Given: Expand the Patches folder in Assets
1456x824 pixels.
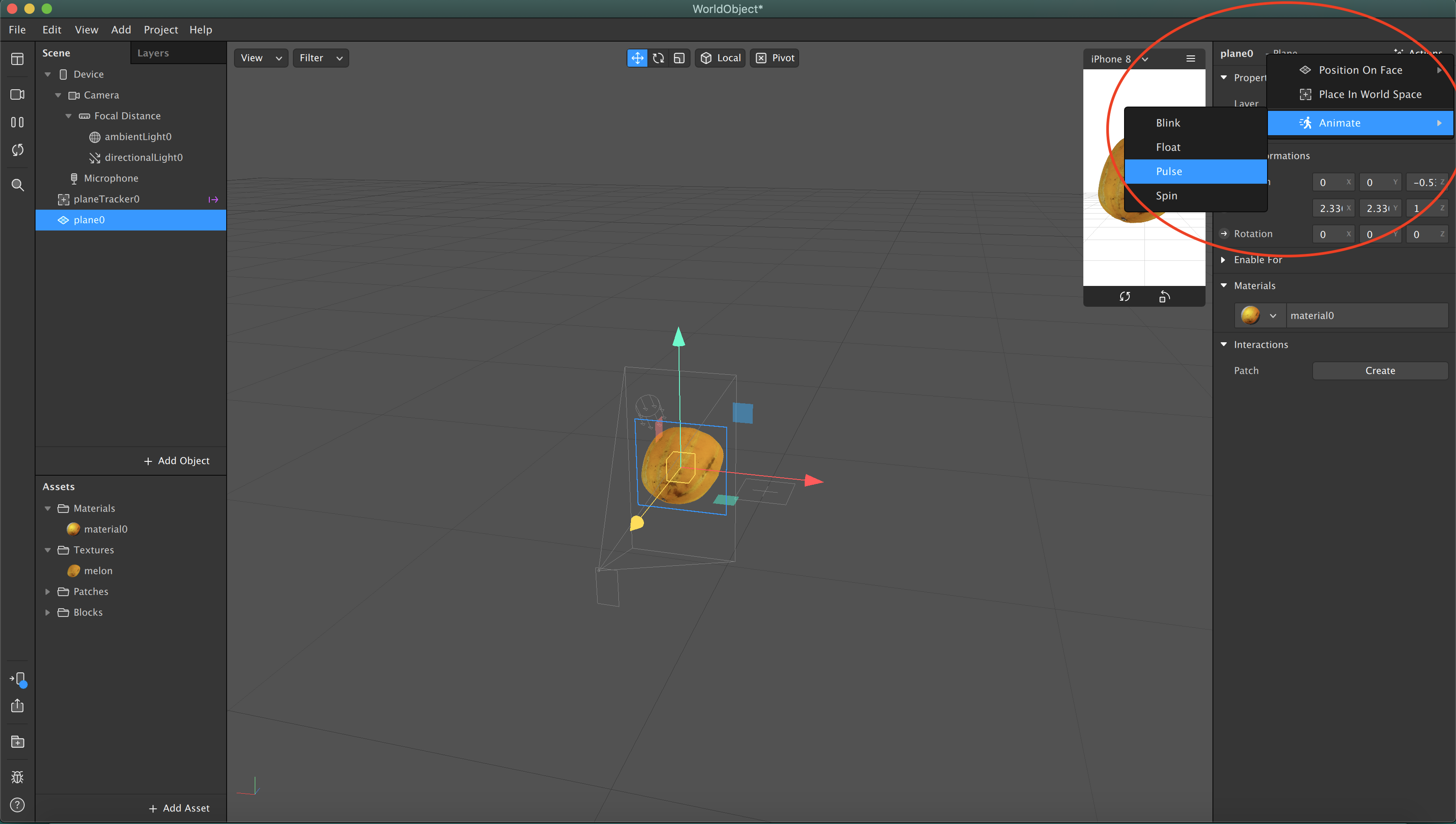Looking at the screenshot, I should tap(48, 591).
